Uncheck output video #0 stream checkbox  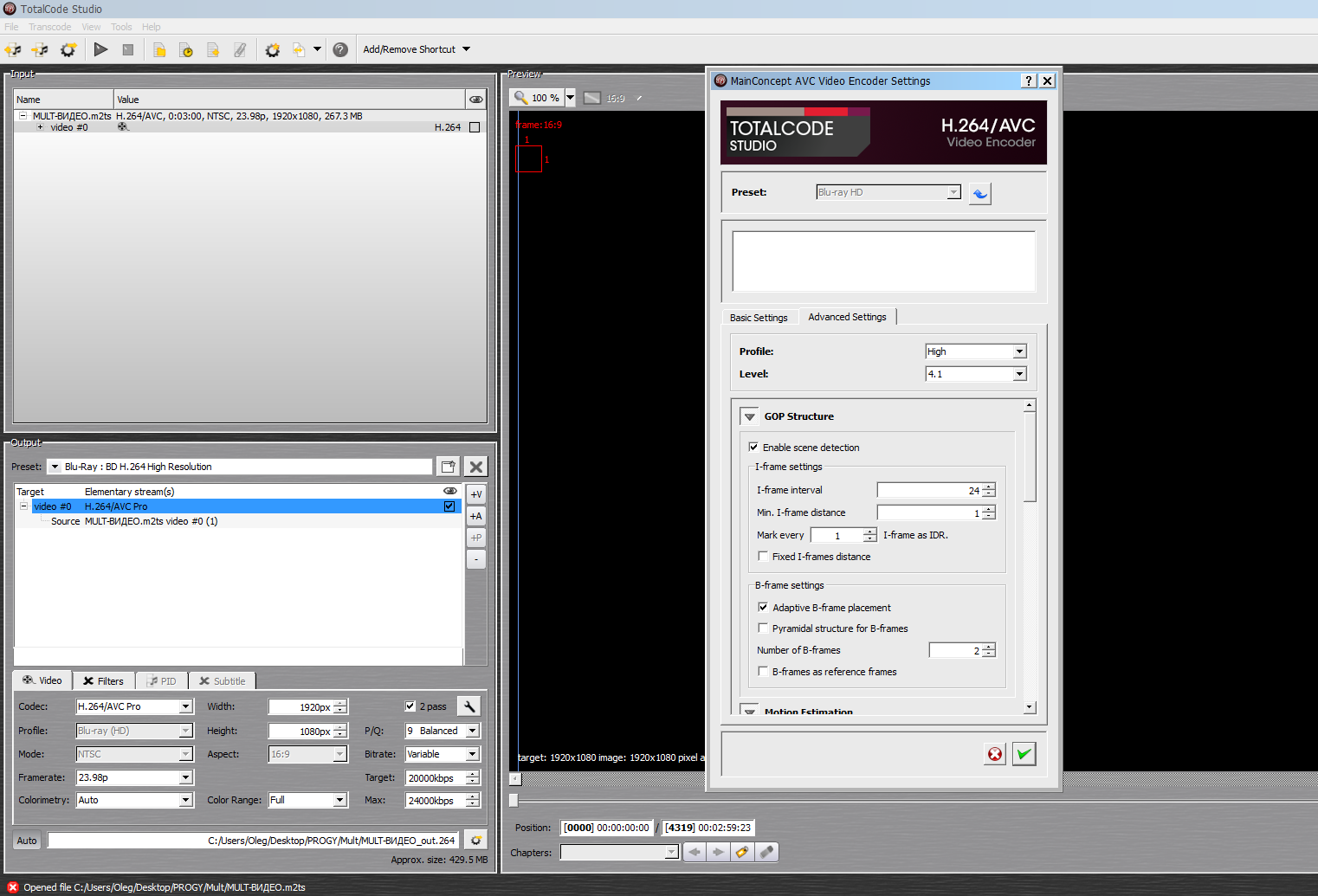pyautogui.click(x=449, y=506)
